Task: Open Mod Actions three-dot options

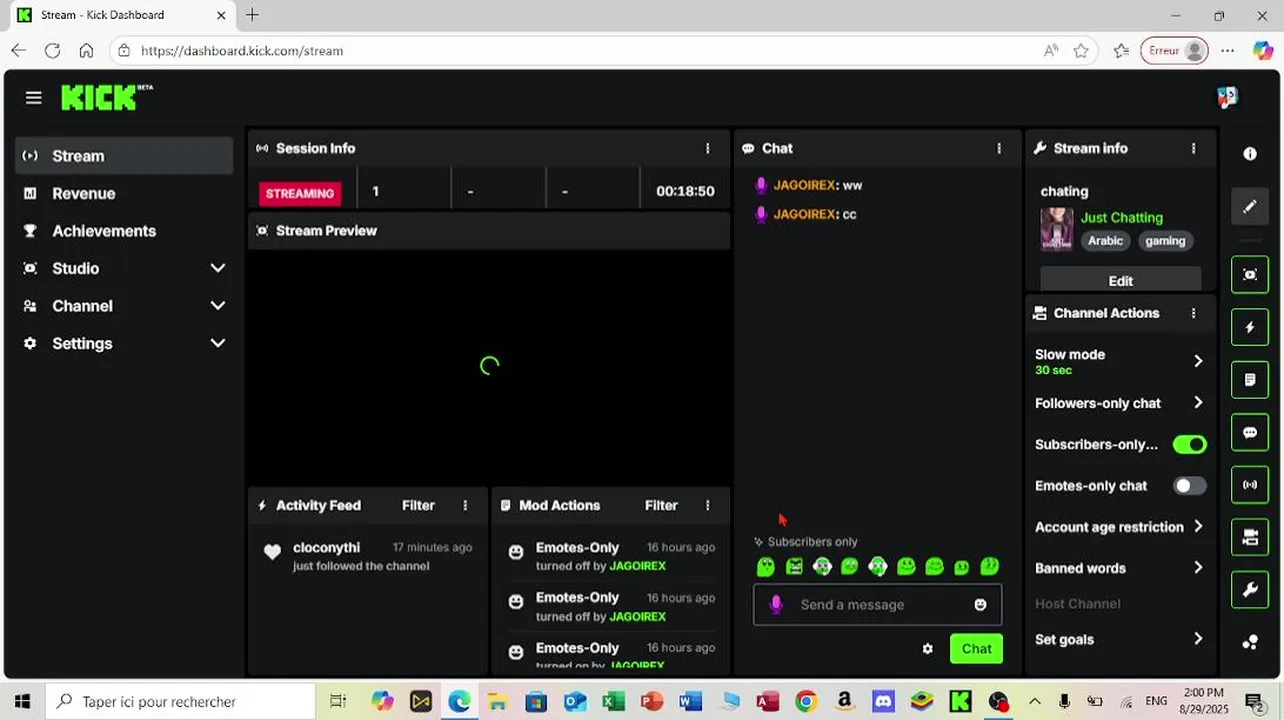Action: pyautogui.click(x=707, y=505)
